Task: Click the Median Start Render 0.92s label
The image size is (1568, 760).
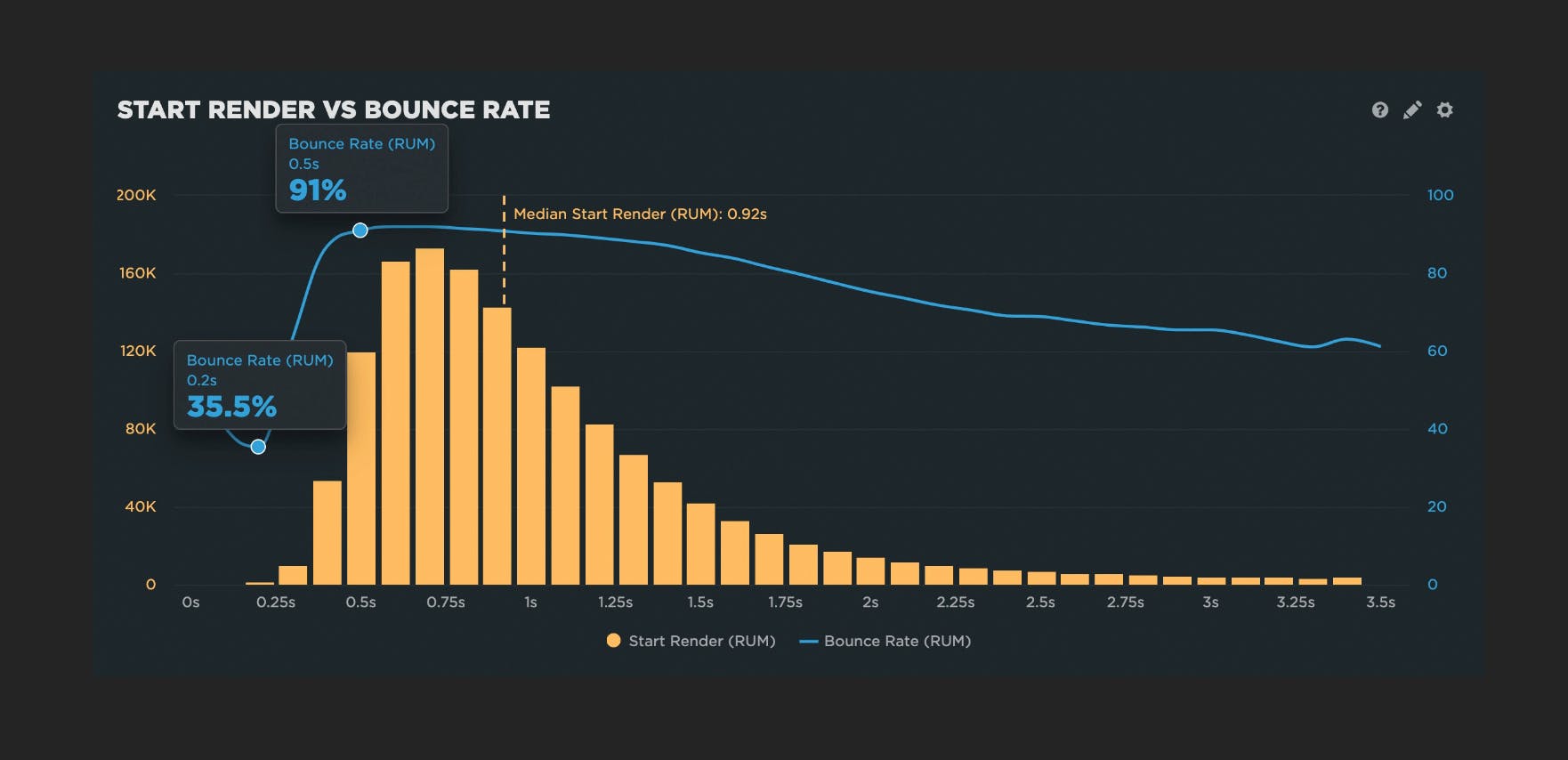Action: 640,214
